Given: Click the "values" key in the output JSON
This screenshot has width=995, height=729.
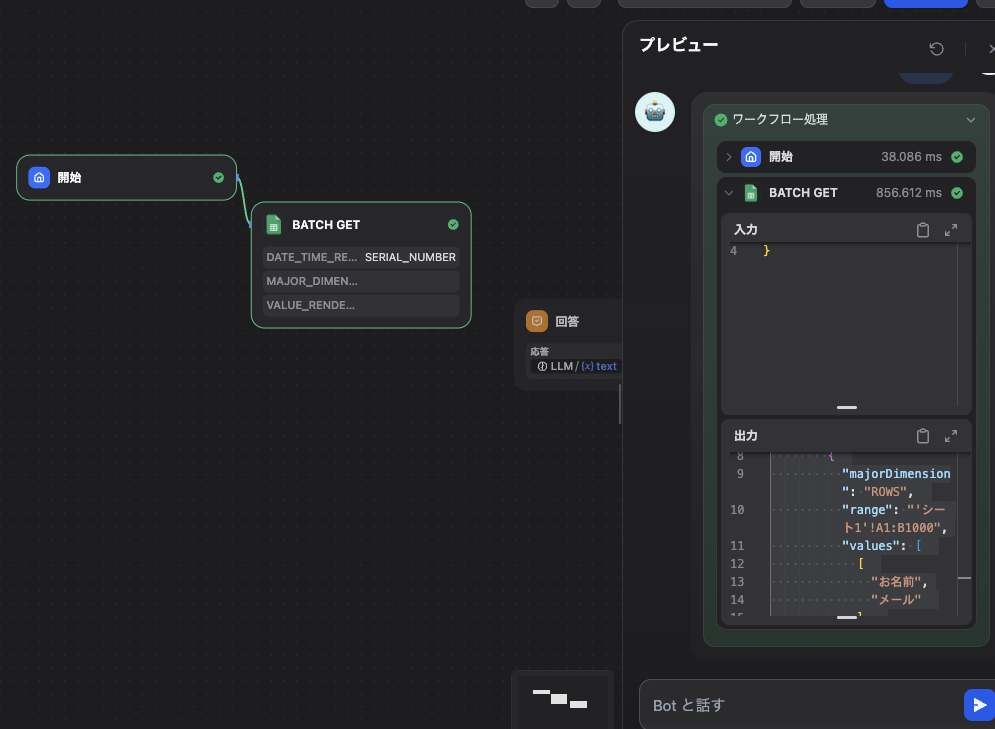Looking at the screenshot, I should [870, 546].
